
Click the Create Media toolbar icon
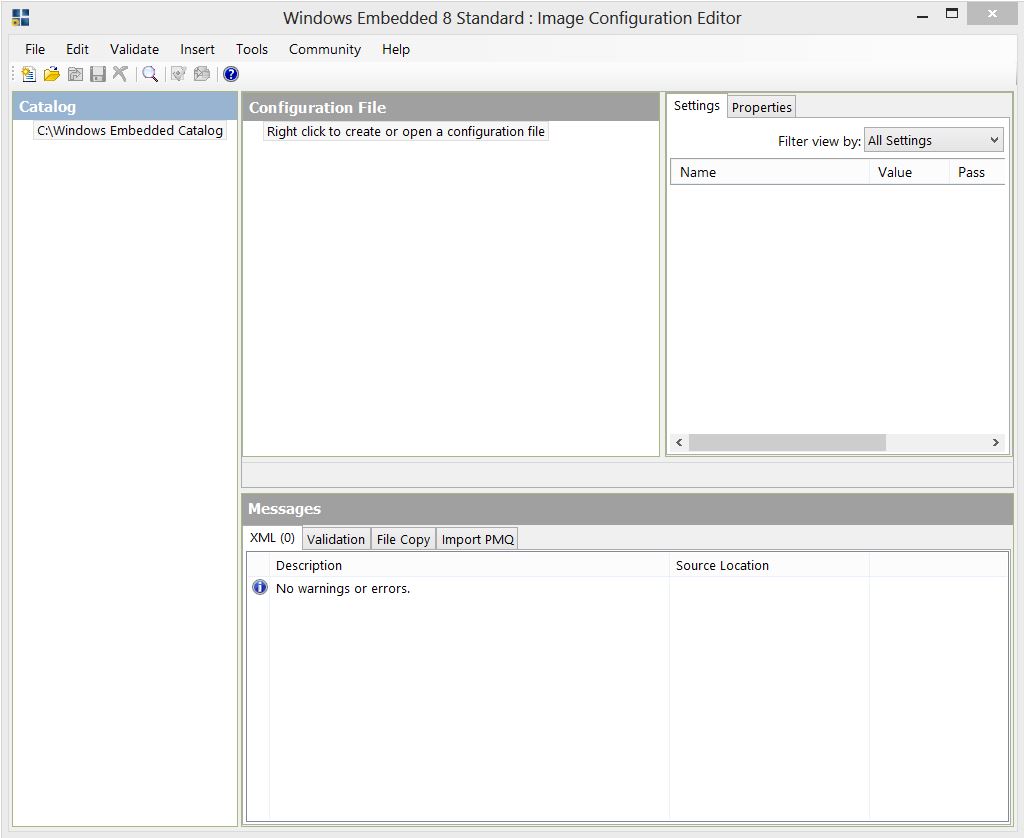point(202,74)
